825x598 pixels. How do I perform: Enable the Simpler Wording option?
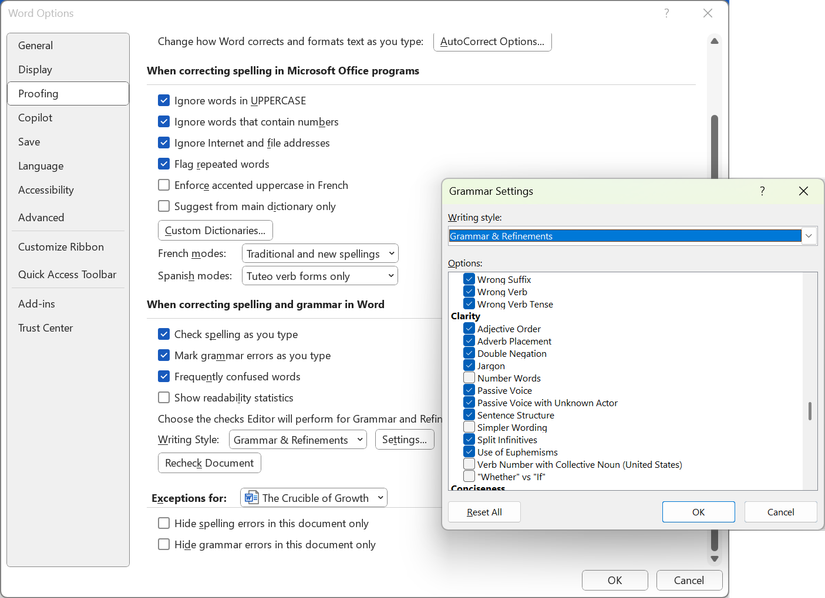pyautogui.click(x=469, y=428)
